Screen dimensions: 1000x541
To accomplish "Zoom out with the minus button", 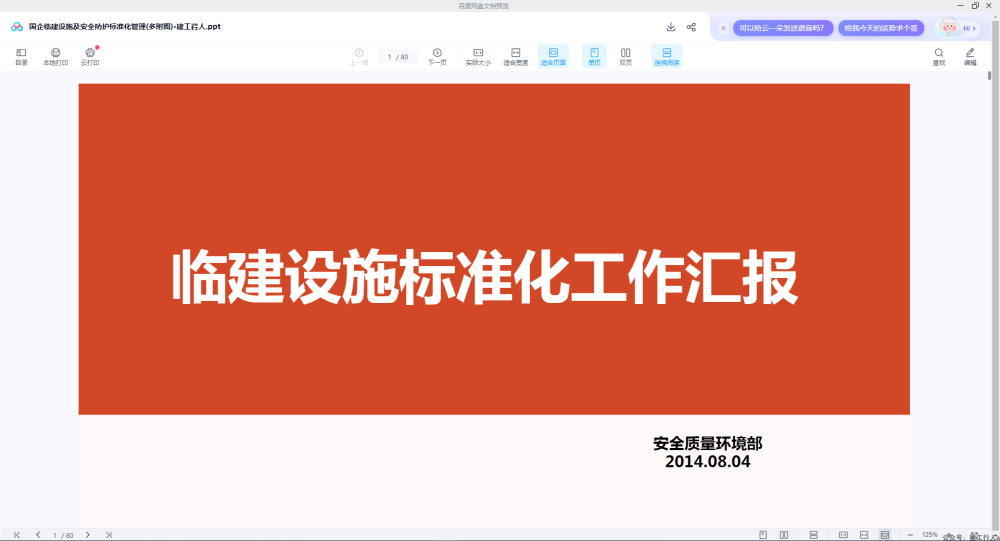I will coord(910,535).
